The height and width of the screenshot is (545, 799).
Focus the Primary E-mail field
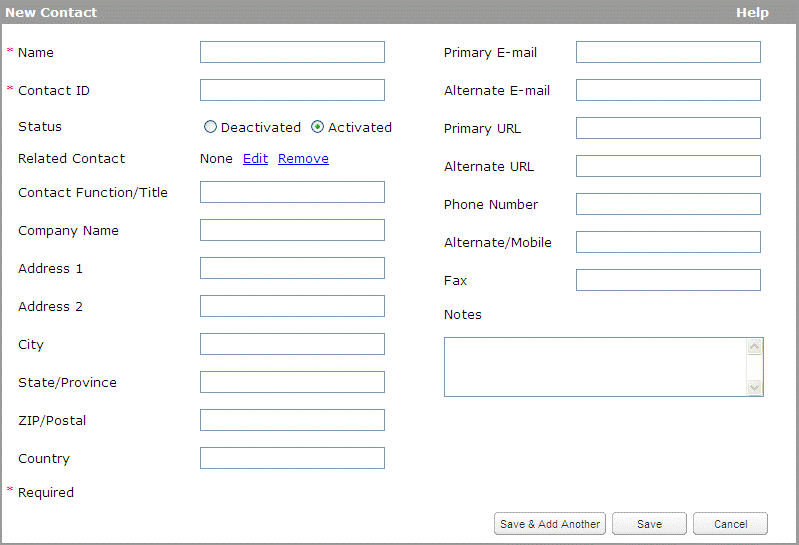click(668, 52)
